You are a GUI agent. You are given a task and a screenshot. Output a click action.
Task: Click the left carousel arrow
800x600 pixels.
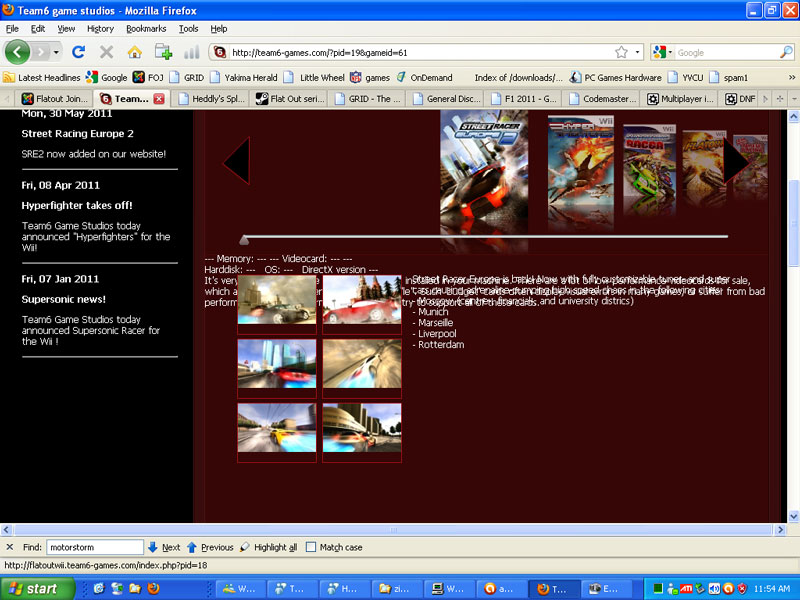coord(236,161)
